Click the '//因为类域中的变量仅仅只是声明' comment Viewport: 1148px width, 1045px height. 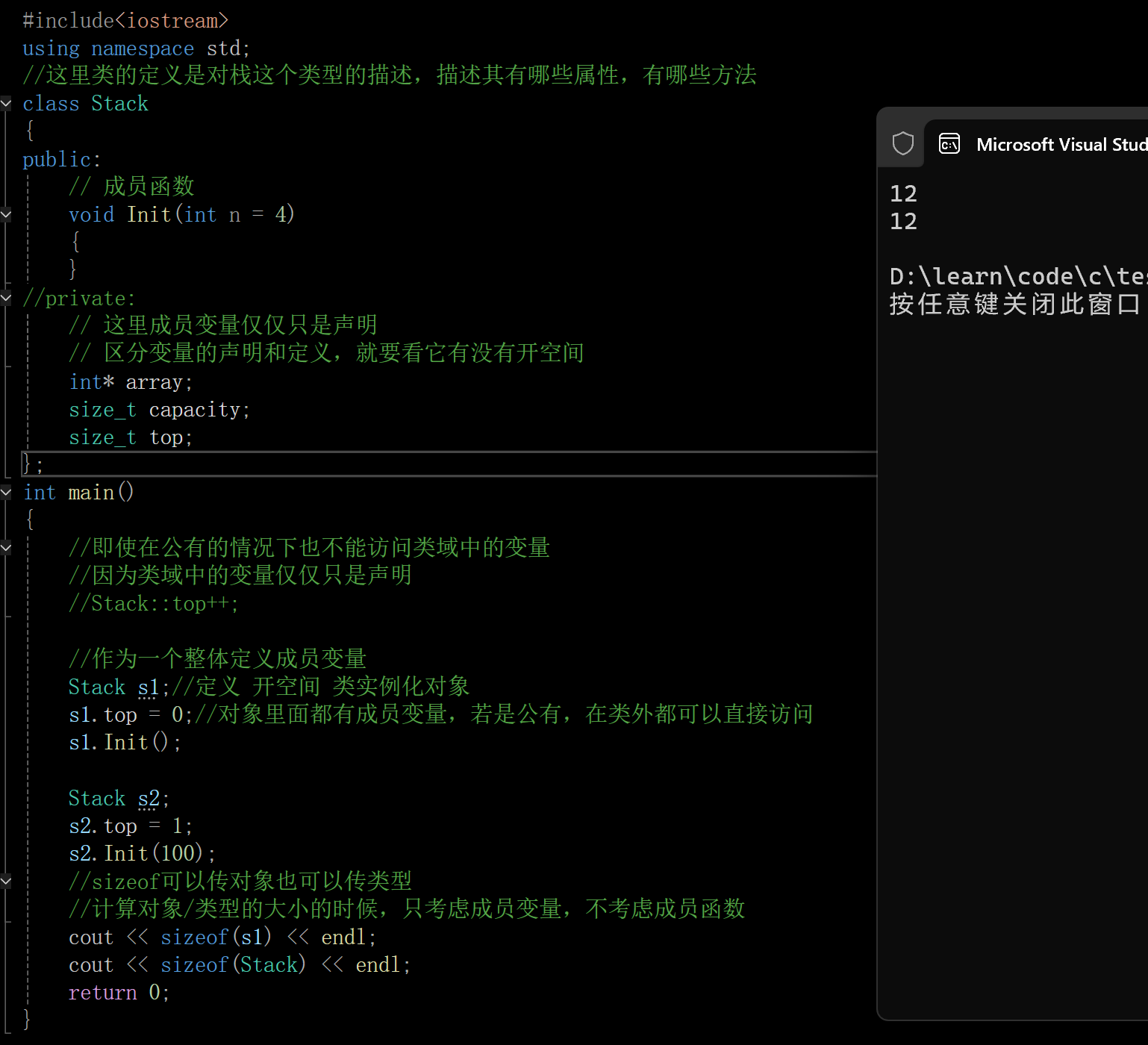pyautogui.click(x=240, y=575)
